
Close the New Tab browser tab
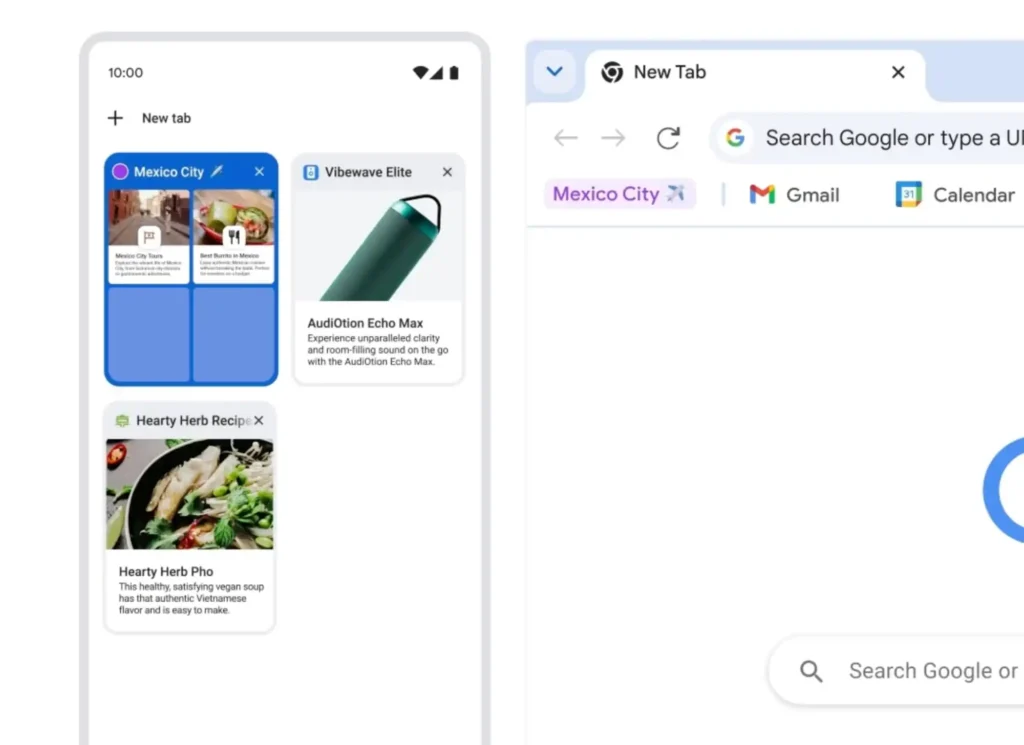(898, 72)
